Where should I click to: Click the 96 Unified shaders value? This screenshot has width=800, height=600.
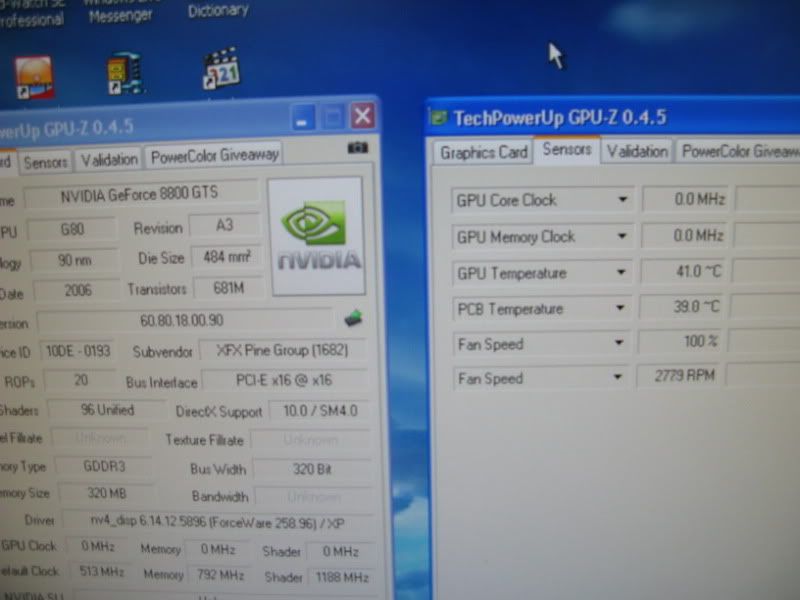(107, 410)
